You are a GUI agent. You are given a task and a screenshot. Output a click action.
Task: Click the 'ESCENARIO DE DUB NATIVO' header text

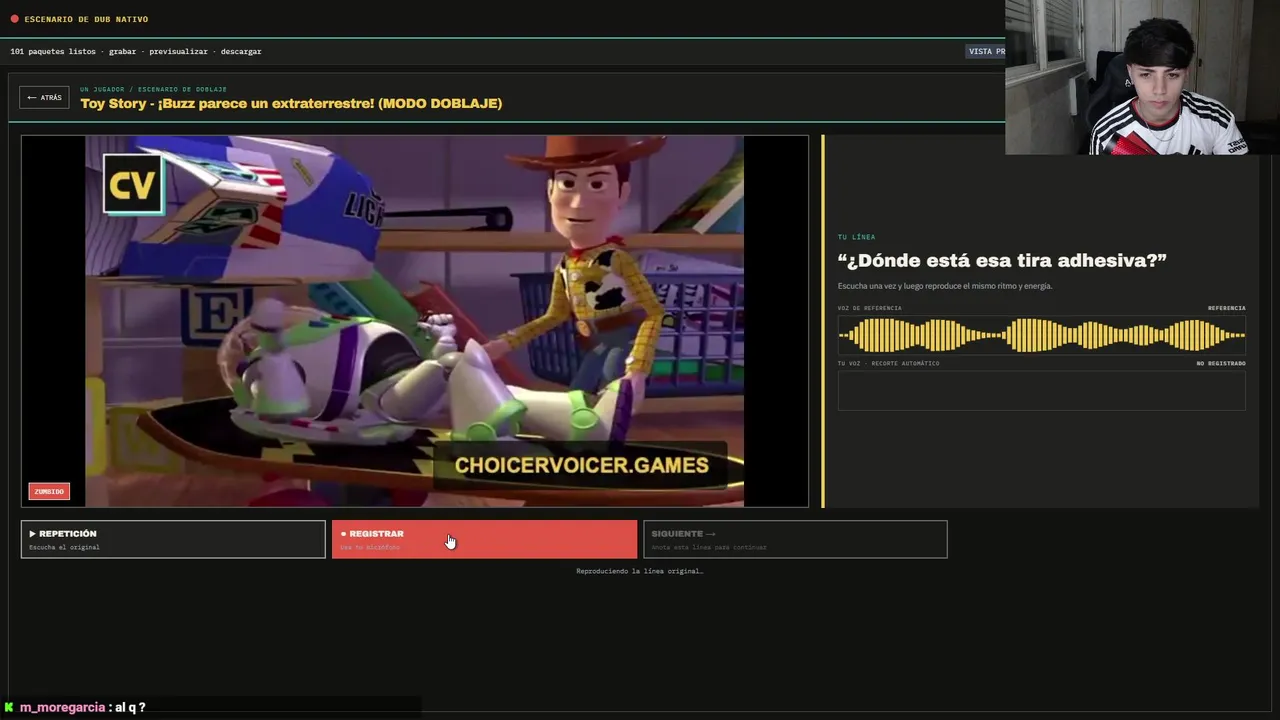click(x=86, y=19)
